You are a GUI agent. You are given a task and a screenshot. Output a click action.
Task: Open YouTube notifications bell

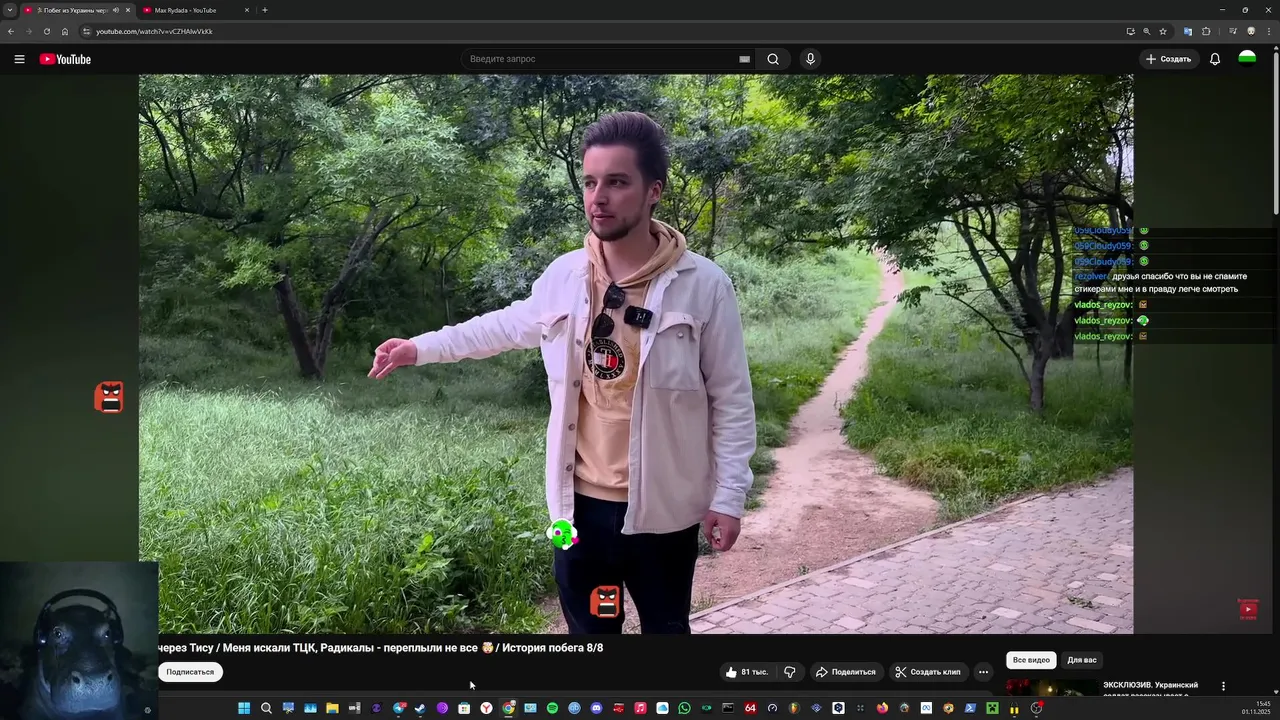1215,59
